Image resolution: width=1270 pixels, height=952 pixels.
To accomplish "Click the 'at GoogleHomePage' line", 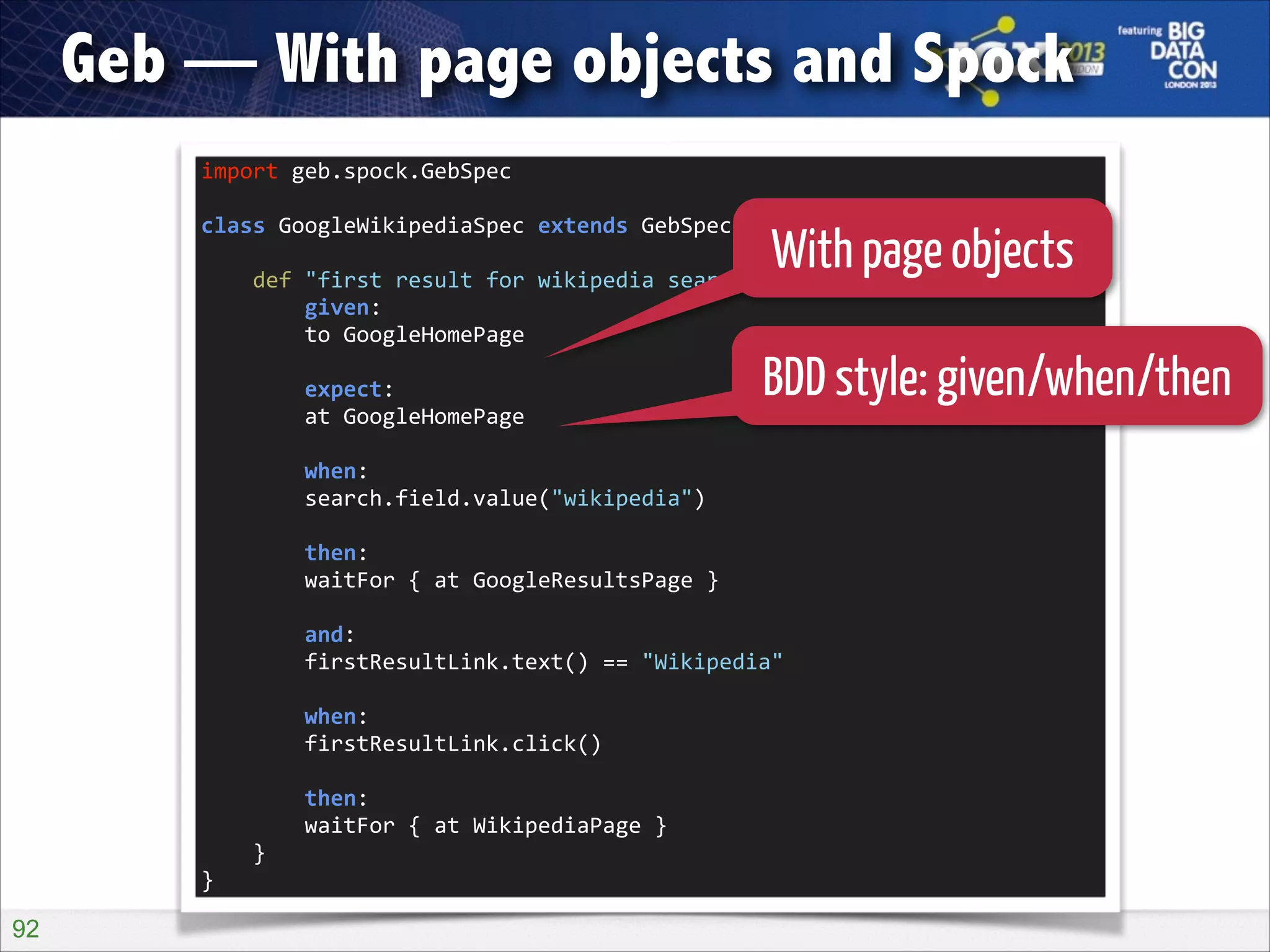I will 414,417.
